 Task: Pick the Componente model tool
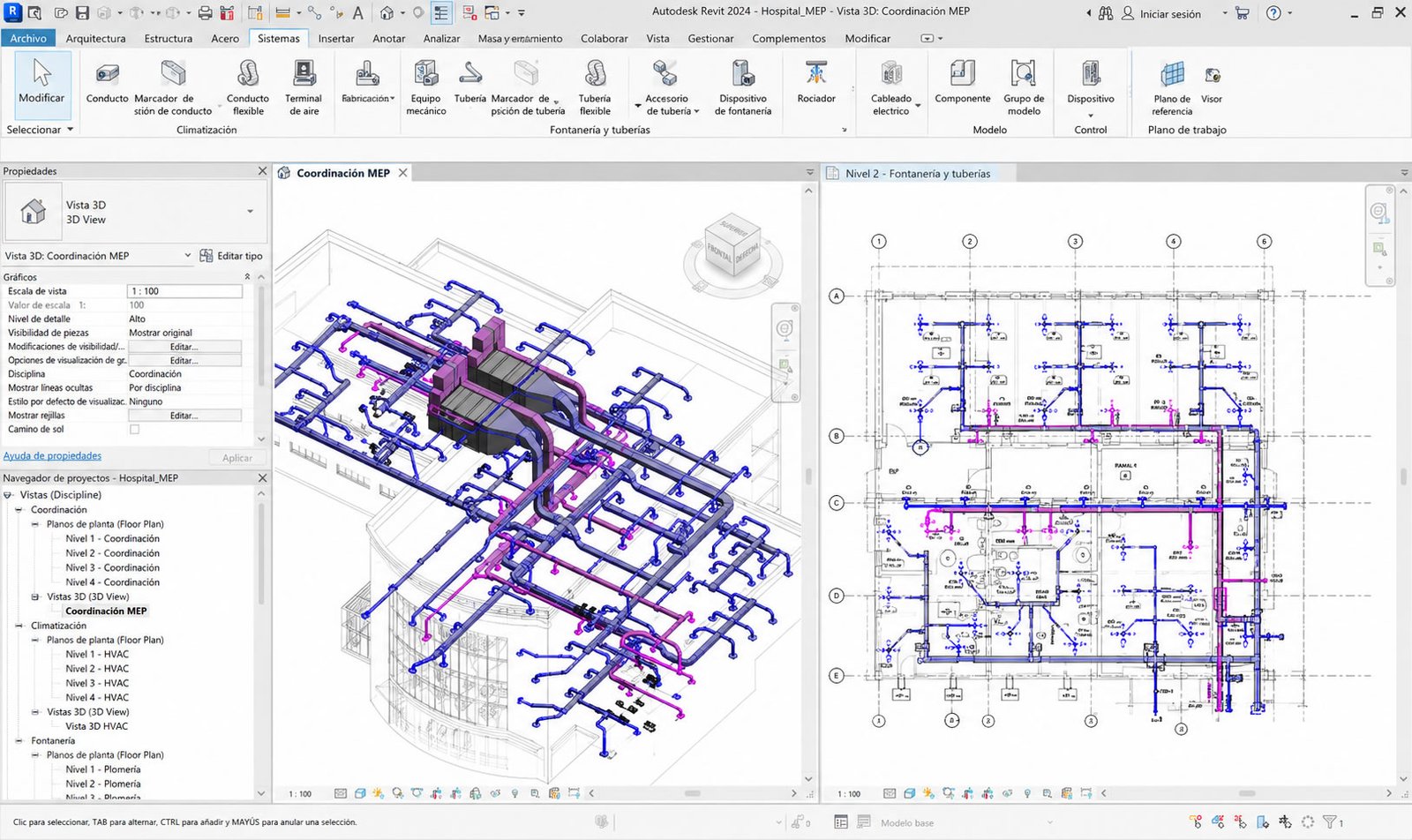coord(963,83)
